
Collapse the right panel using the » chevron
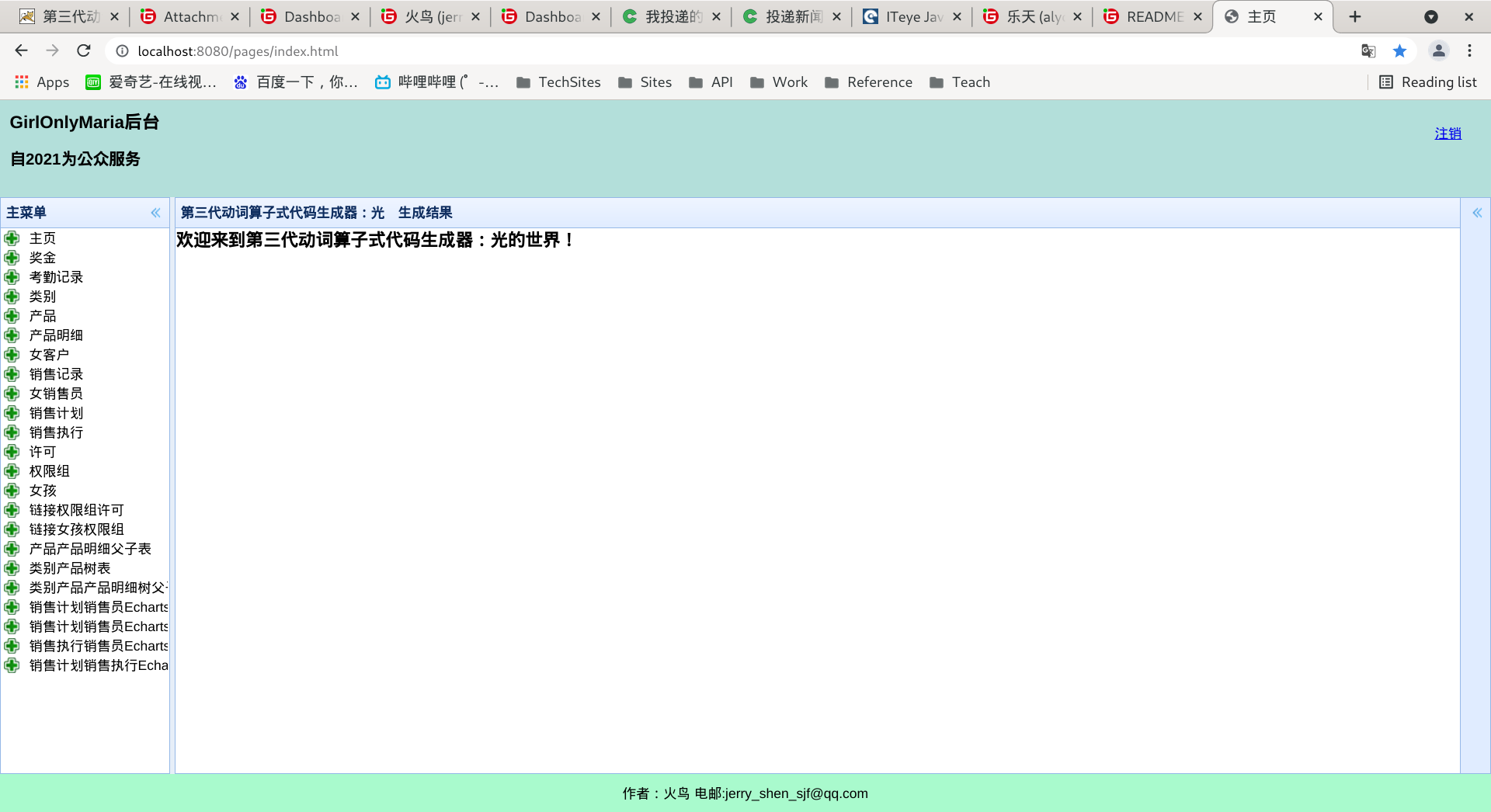tap(1478, 213)
